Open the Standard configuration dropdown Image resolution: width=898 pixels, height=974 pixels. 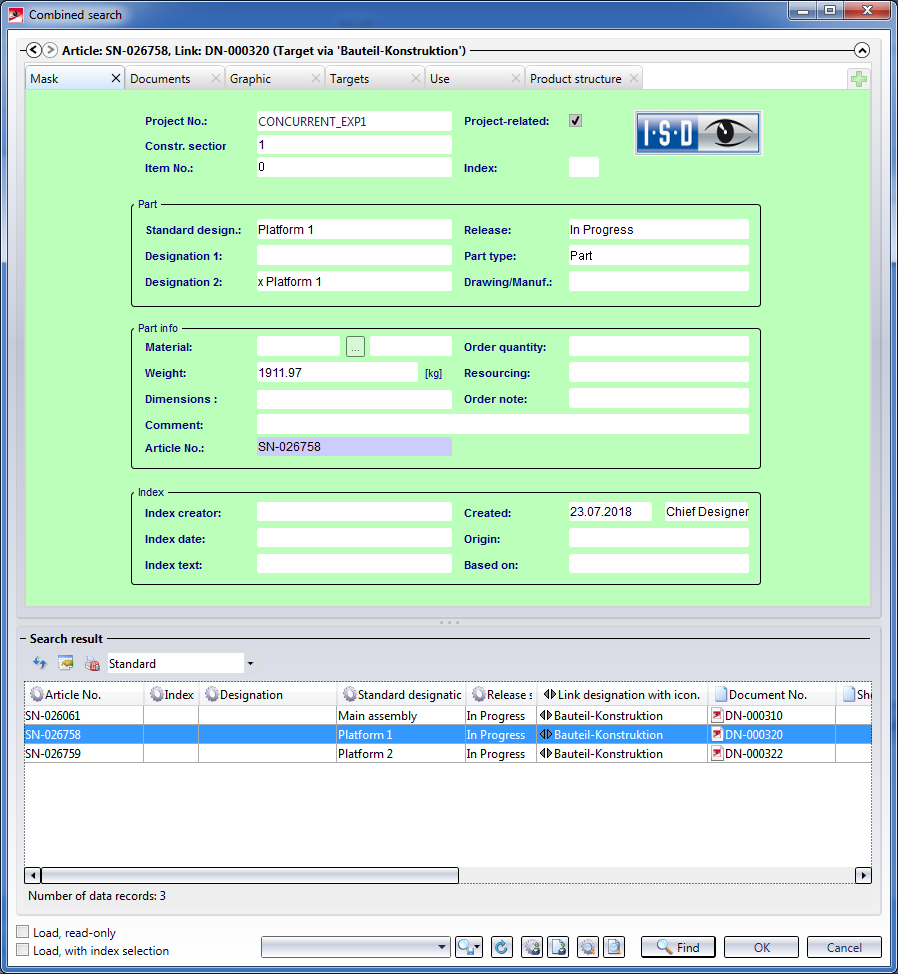click(x=250, y=663)
